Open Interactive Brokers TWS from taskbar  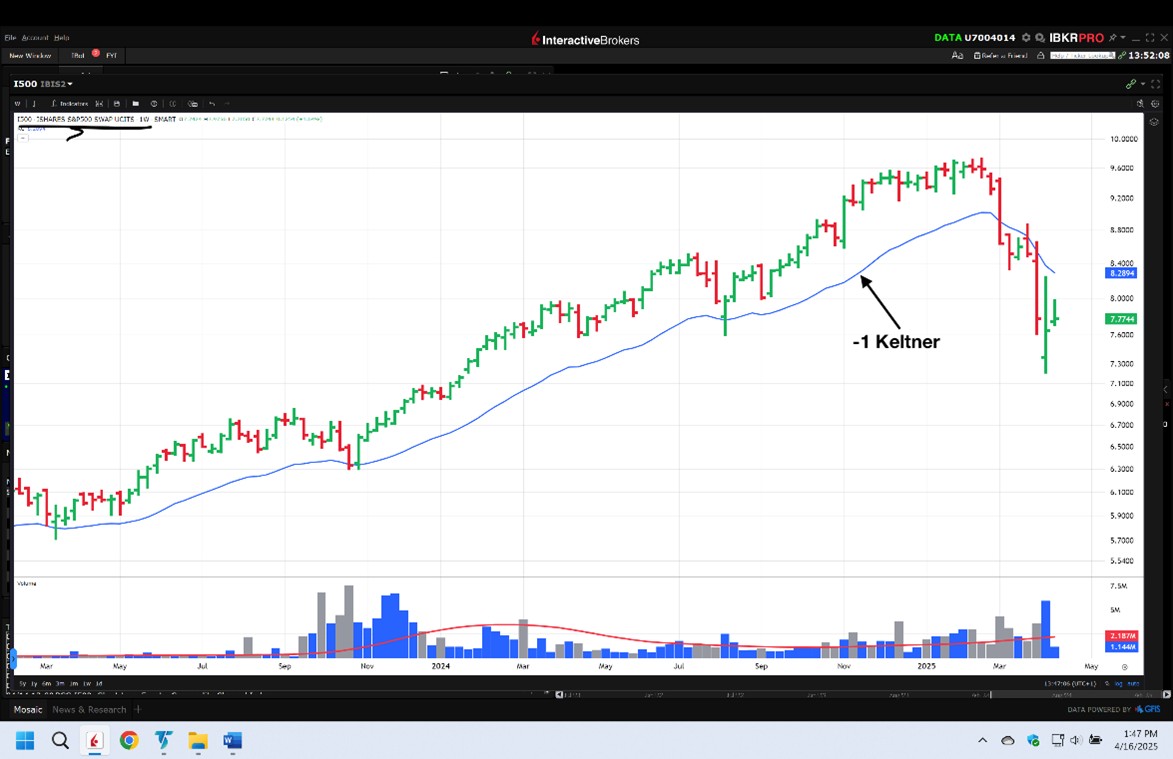pos(95,741)
